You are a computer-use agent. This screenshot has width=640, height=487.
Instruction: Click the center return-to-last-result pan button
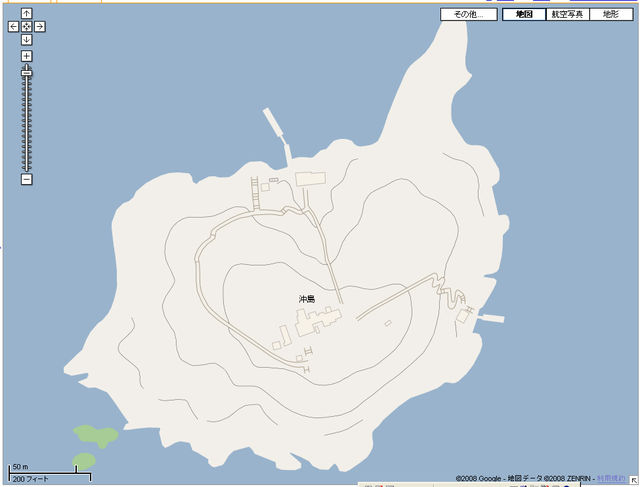point(27,26)
